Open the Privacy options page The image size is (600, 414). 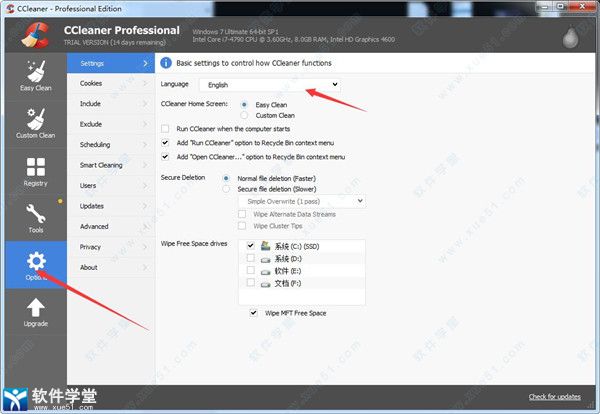point(111,247)
